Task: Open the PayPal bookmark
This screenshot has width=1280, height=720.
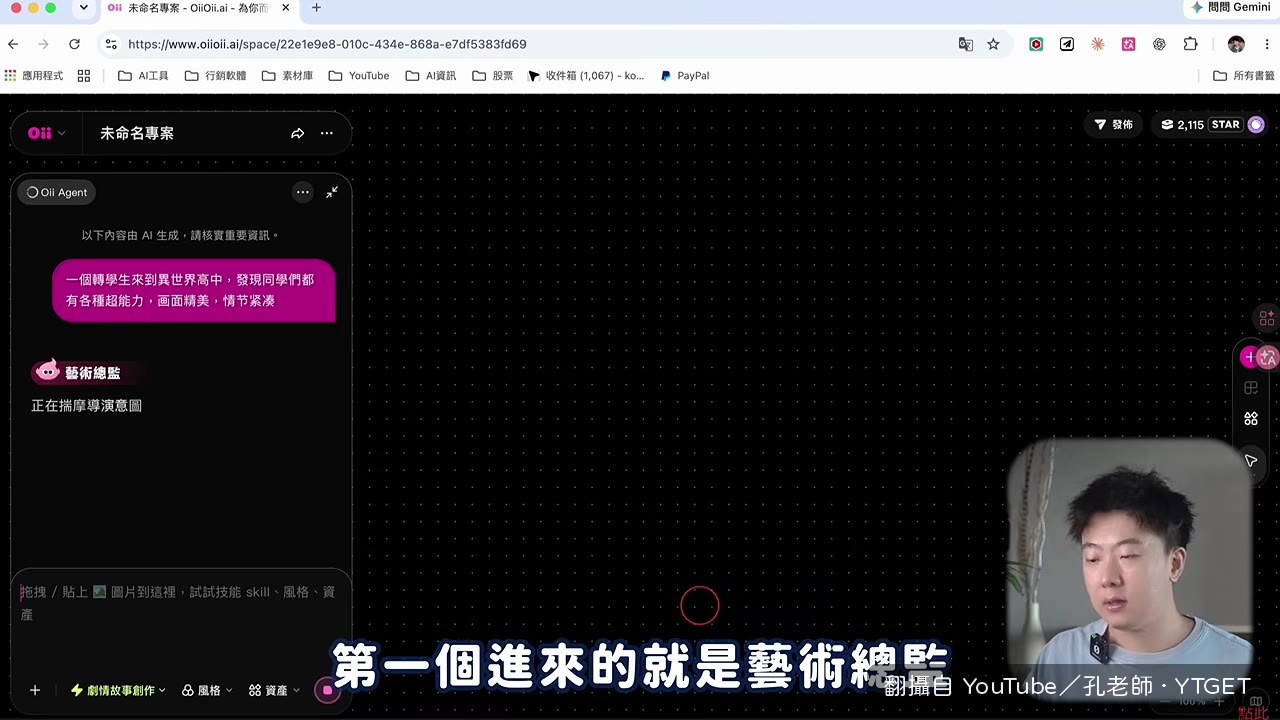Action: [685, 76]
